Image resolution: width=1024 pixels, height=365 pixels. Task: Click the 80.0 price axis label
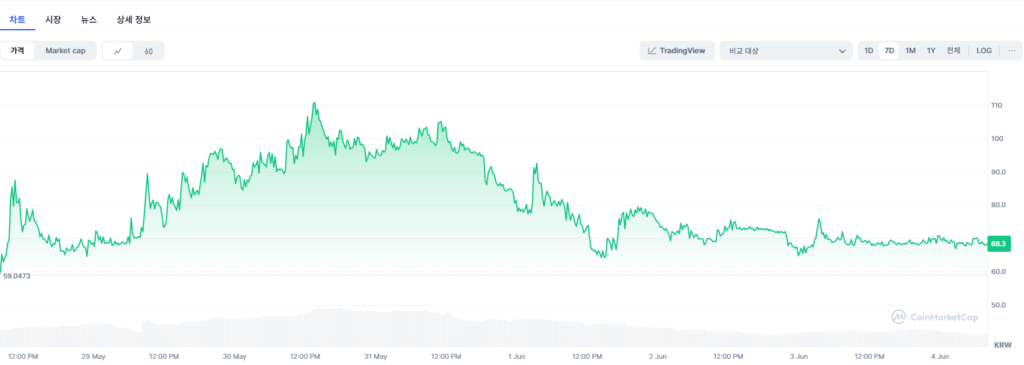(x=999, y=205)
